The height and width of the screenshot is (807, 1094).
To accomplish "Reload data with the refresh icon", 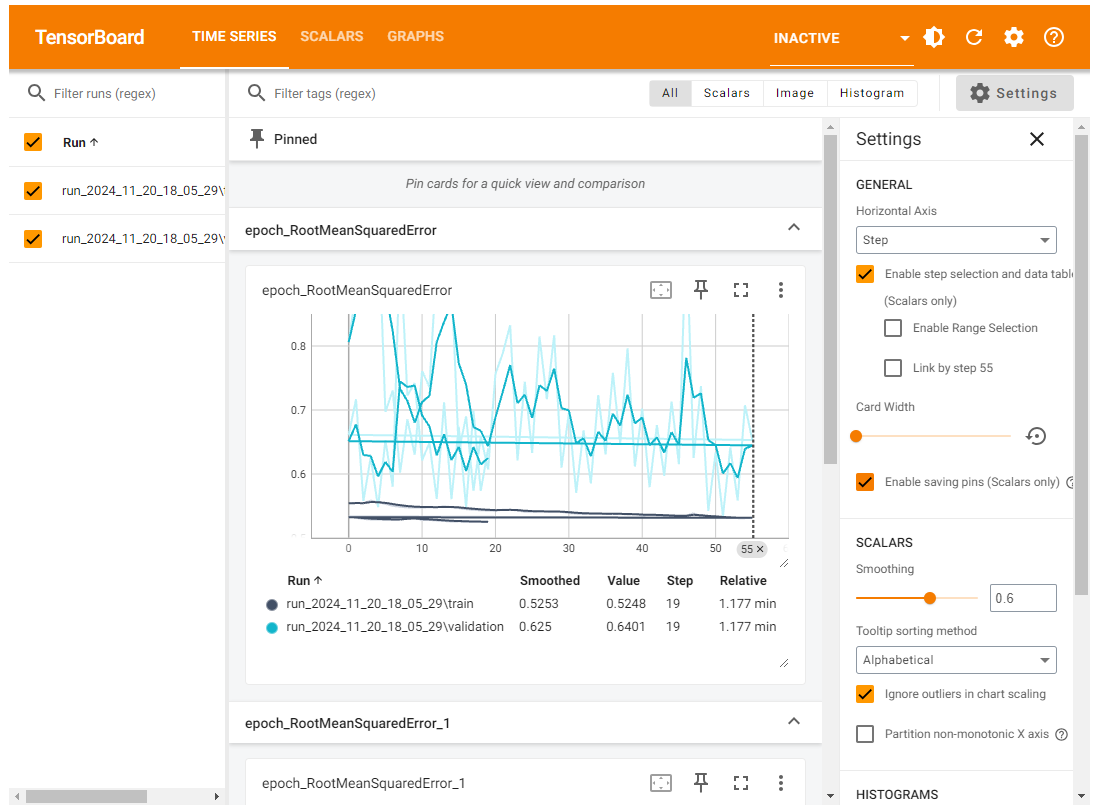I will click(973, 37).
